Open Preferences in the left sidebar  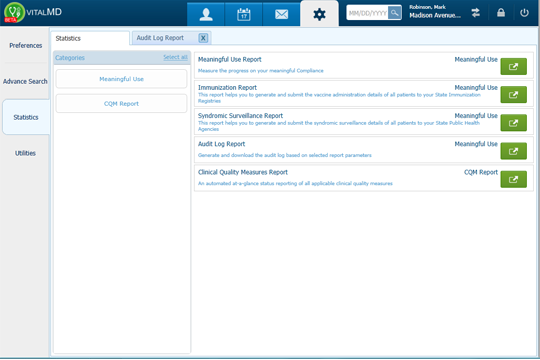coord(25,45)
